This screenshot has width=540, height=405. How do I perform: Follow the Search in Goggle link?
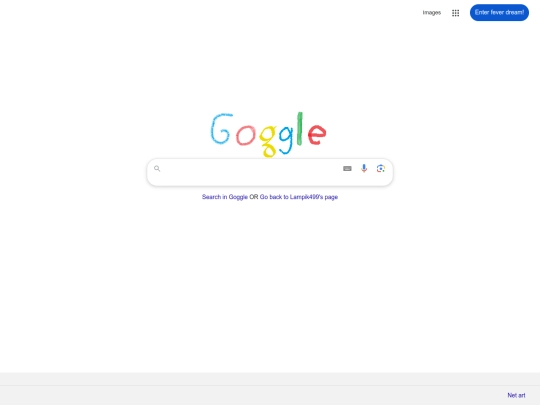click(225, 197)
